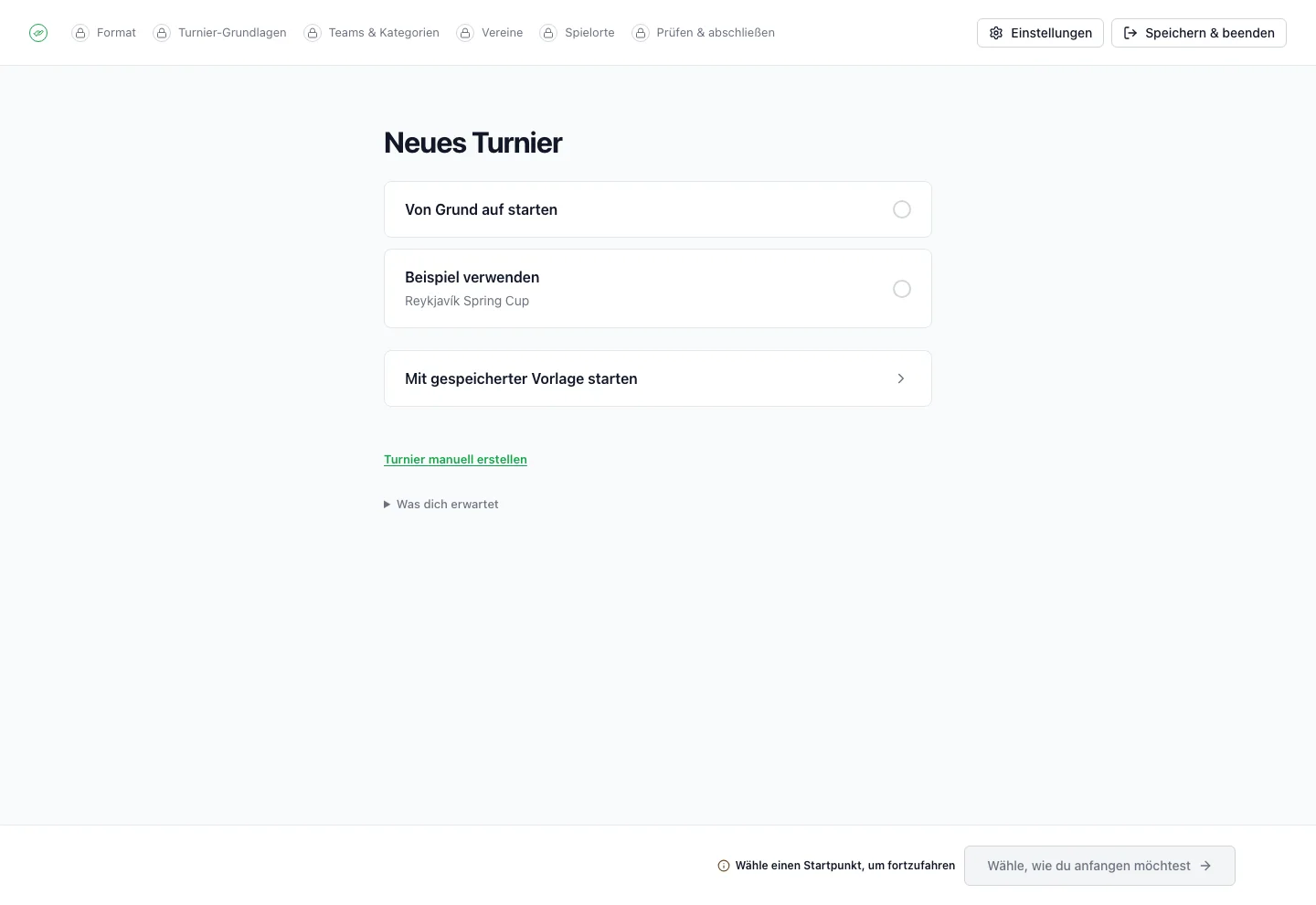Click the lock icon beside Turnier-Grundlagen
The width and height of the screenshot is (1316, 905).
click(x=162, y=33)
